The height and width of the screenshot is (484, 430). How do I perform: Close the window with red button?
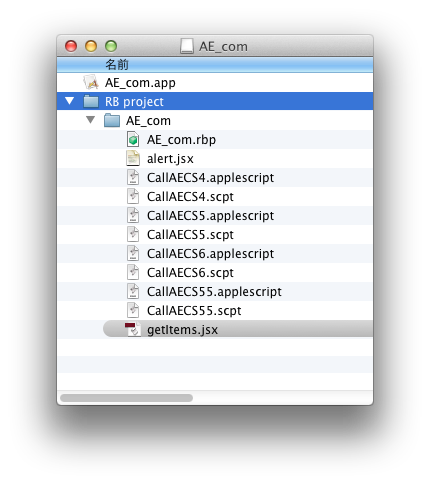71,46
